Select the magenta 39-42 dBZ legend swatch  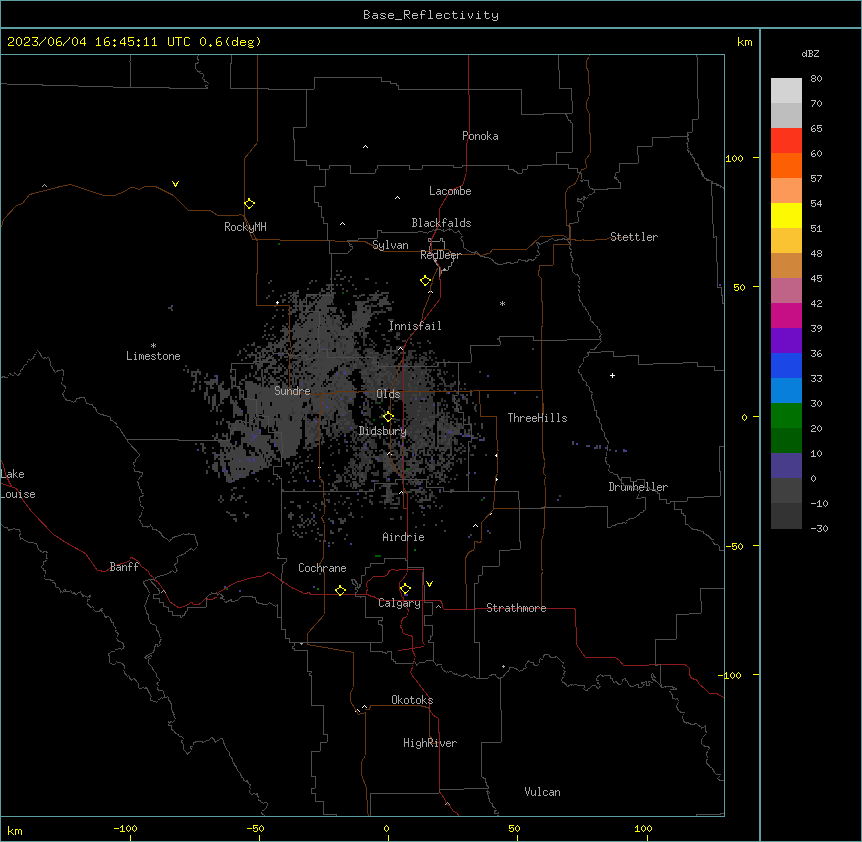(786, 316)
